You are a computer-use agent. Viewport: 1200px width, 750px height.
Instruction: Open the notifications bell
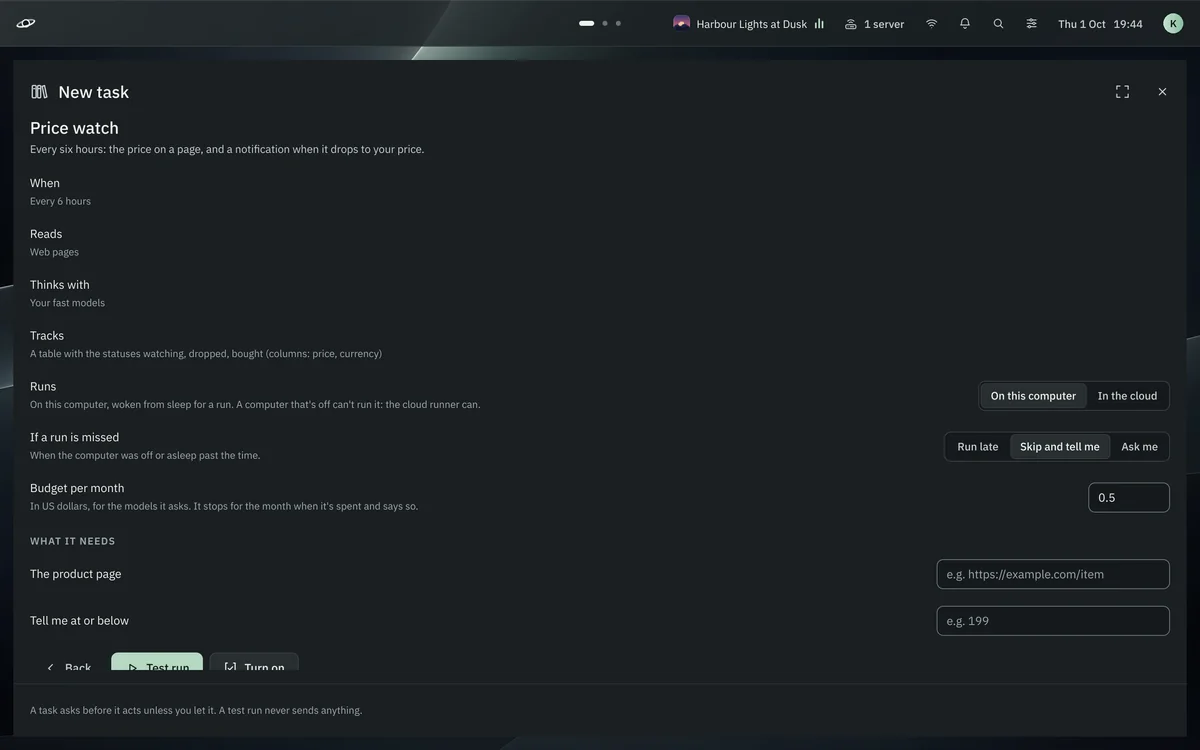point(965,23)
